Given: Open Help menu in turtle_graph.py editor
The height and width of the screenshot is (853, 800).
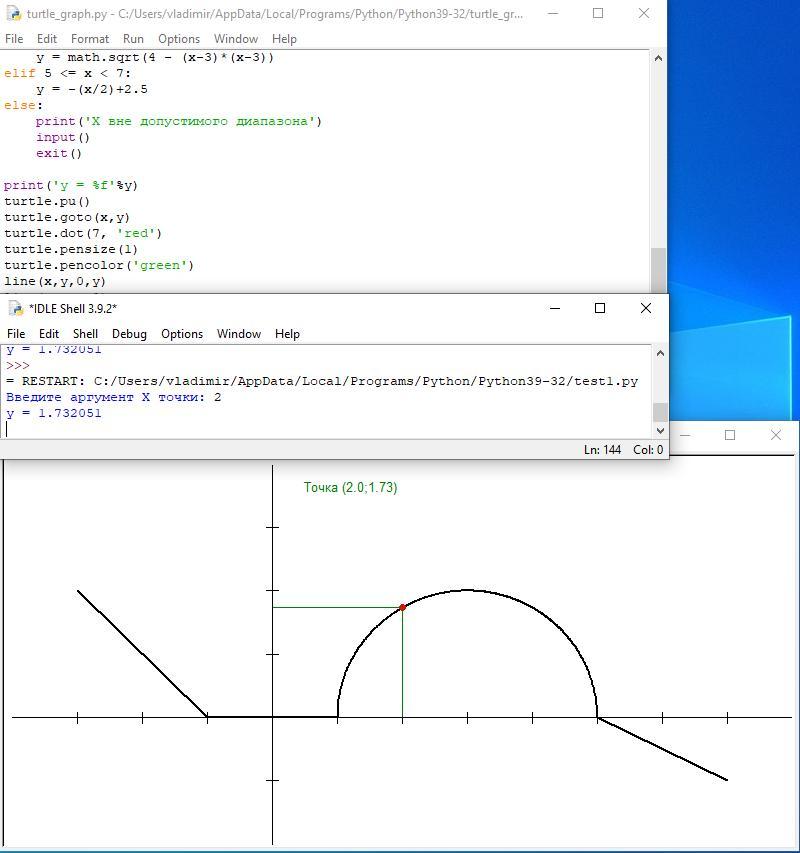Looking at the screenshot, I should pyautogui.click(x=284, y=39).
